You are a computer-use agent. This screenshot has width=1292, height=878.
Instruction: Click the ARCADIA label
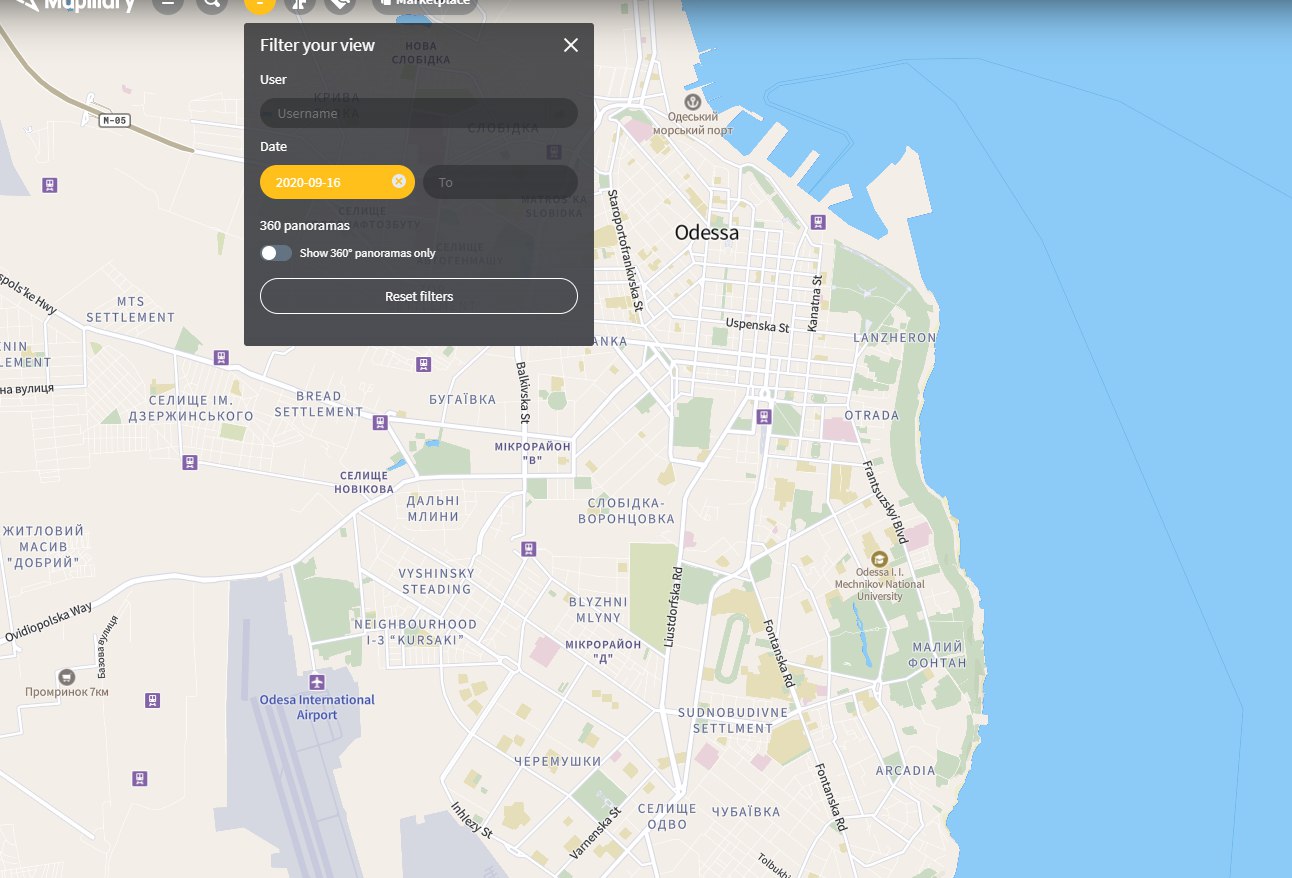point(905,770)
